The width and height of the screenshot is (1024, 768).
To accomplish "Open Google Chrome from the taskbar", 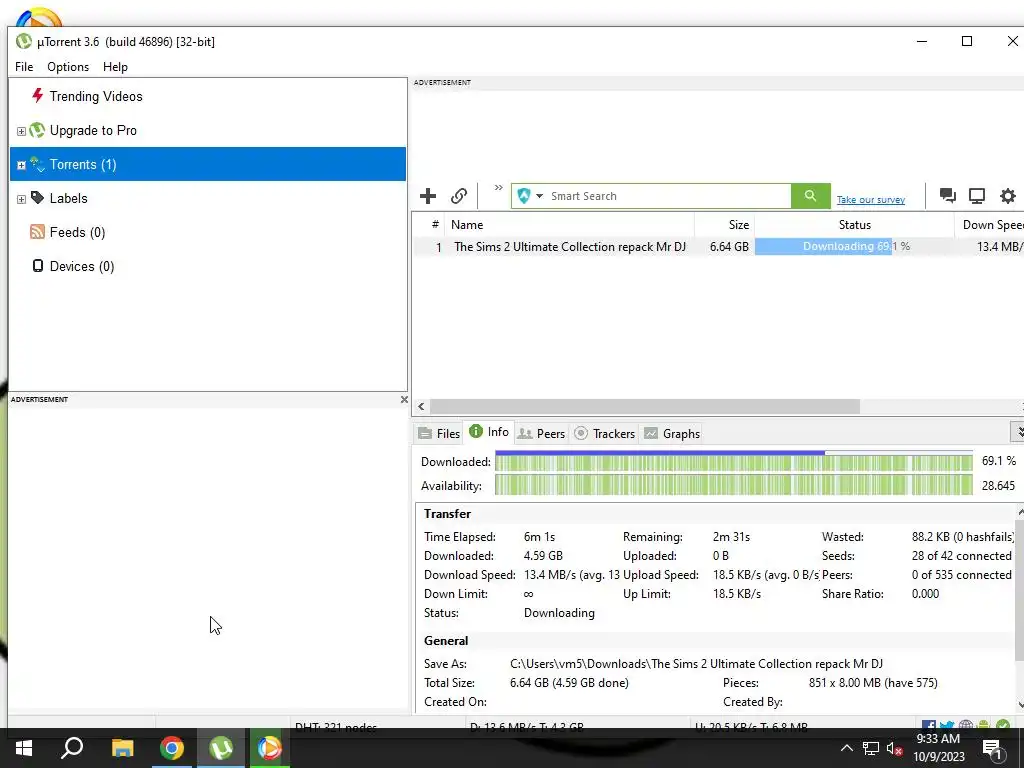I will click(172, 748).
